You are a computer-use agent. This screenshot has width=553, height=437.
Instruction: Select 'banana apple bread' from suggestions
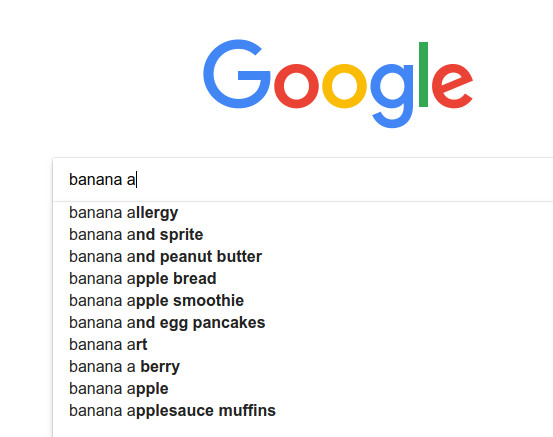tap(303, 279)
